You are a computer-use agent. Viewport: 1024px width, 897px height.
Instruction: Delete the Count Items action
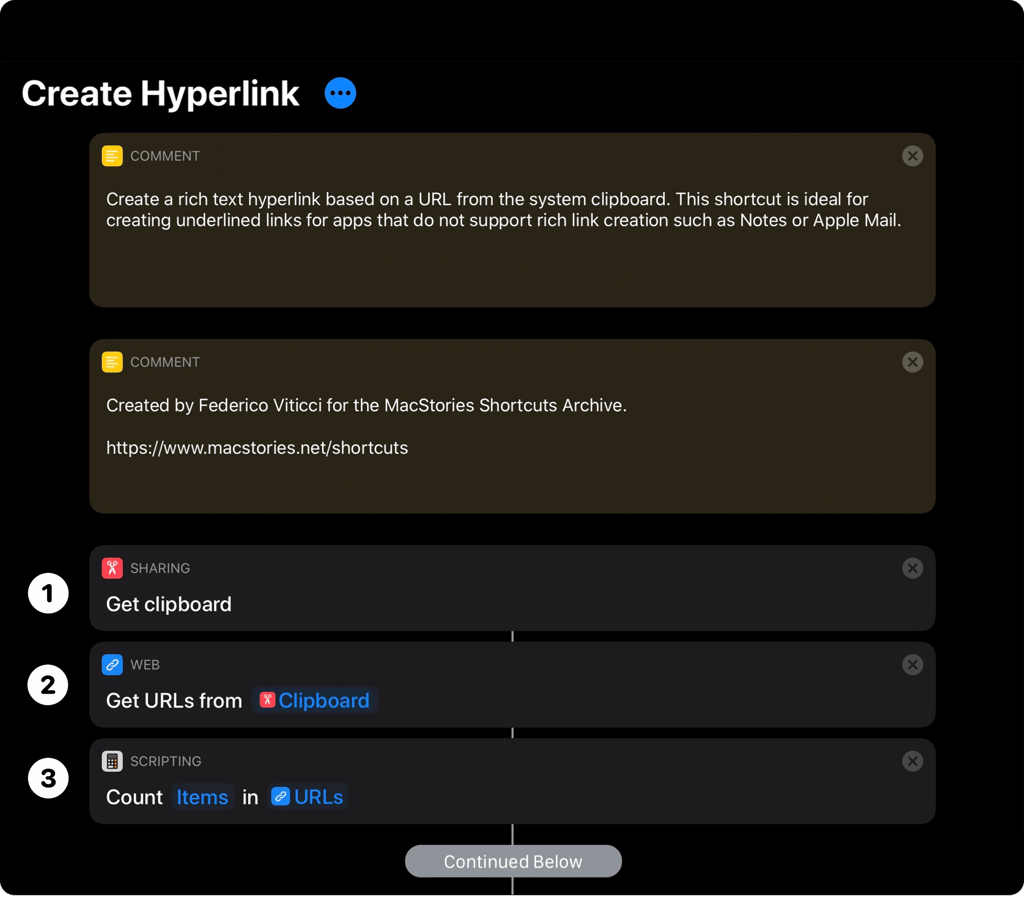coord(912,761)
